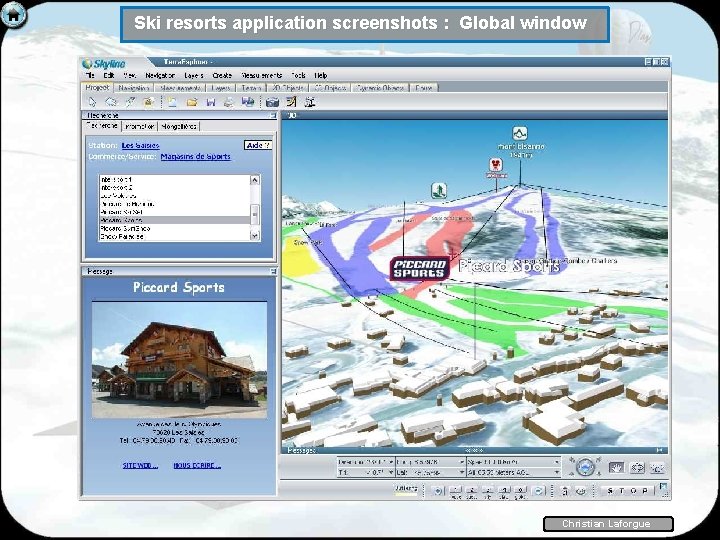This screenshot has height=540, width=720.
Task: Open project via yellow folder icon
Action: [192, 102]
